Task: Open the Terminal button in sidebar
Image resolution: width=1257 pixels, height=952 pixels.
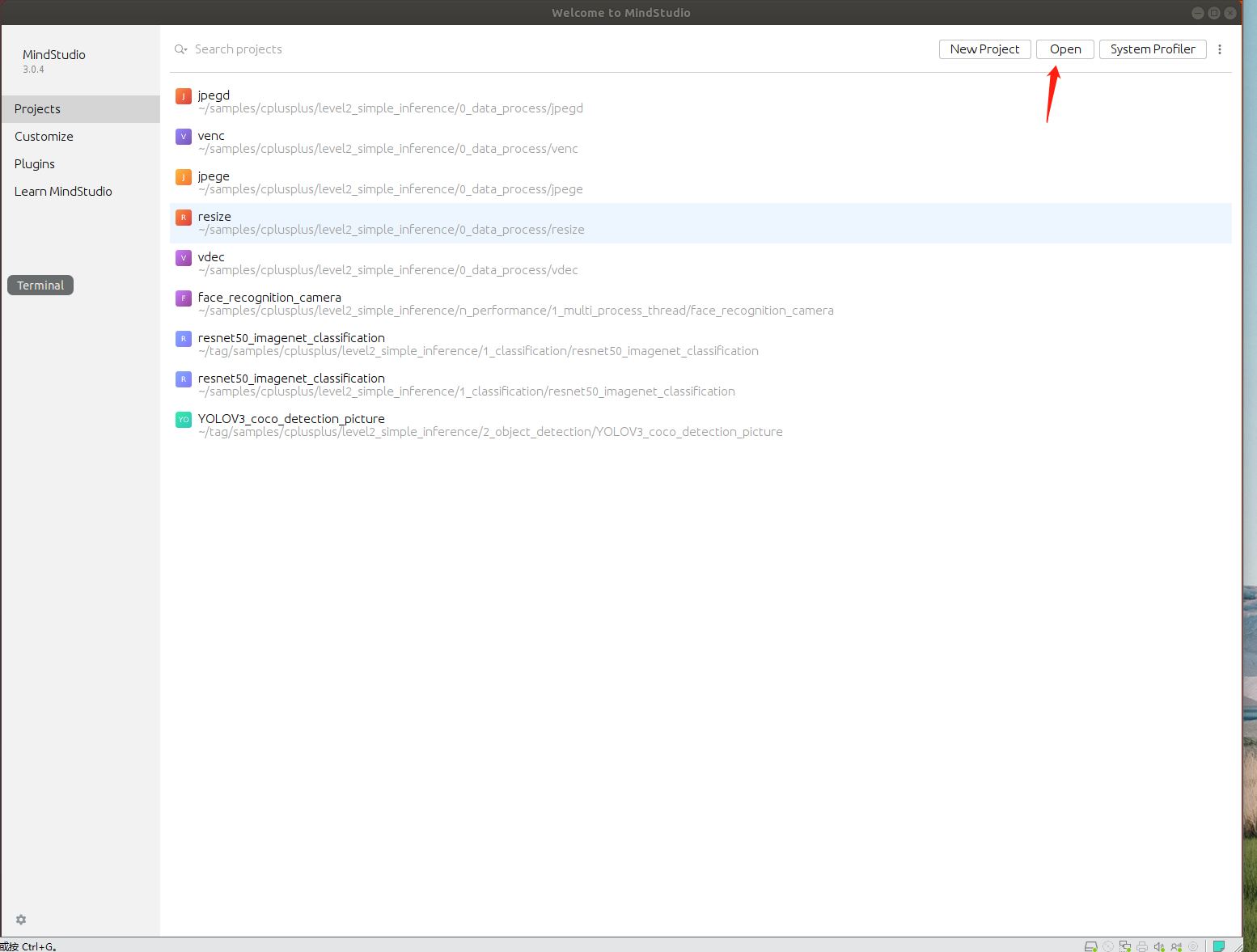Action: point(40,286)
